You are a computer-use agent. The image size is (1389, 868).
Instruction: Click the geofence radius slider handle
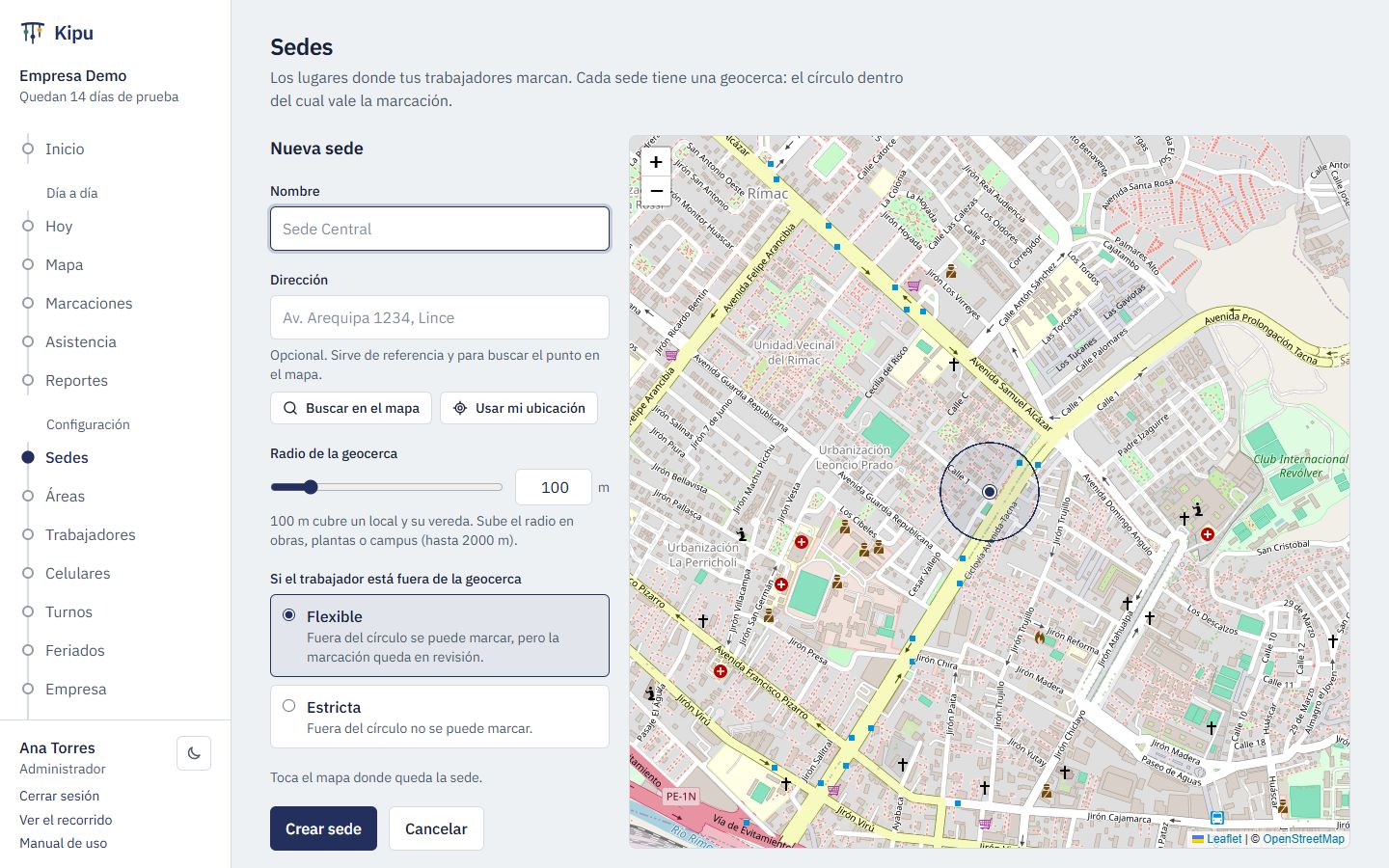(x=310, y=487)
